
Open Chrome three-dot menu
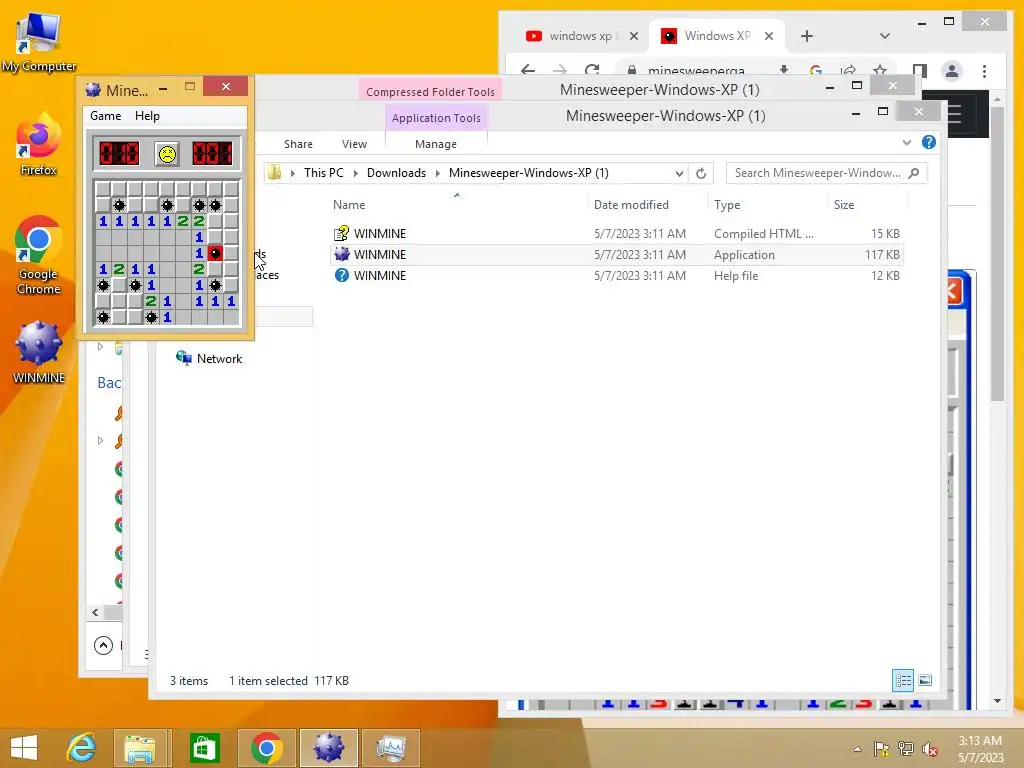[x=984, y=71]
